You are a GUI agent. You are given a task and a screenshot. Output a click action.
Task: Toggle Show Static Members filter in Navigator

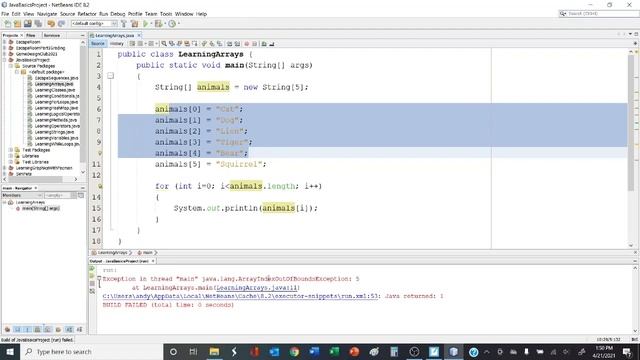coord(27,329)
